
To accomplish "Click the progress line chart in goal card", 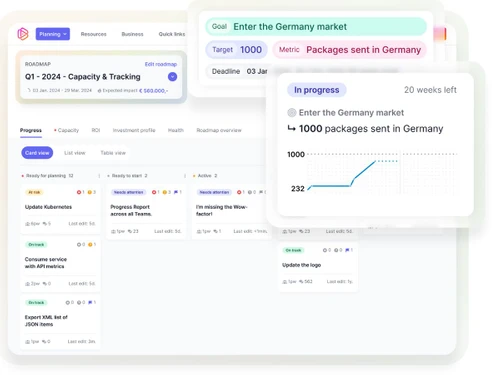I will [x=372, y=172].
